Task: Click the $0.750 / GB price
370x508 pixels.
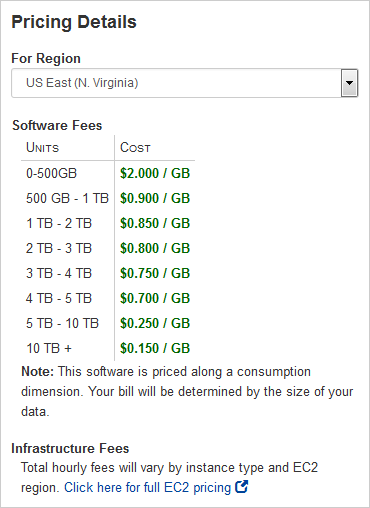Action: (x=155, y=273)
